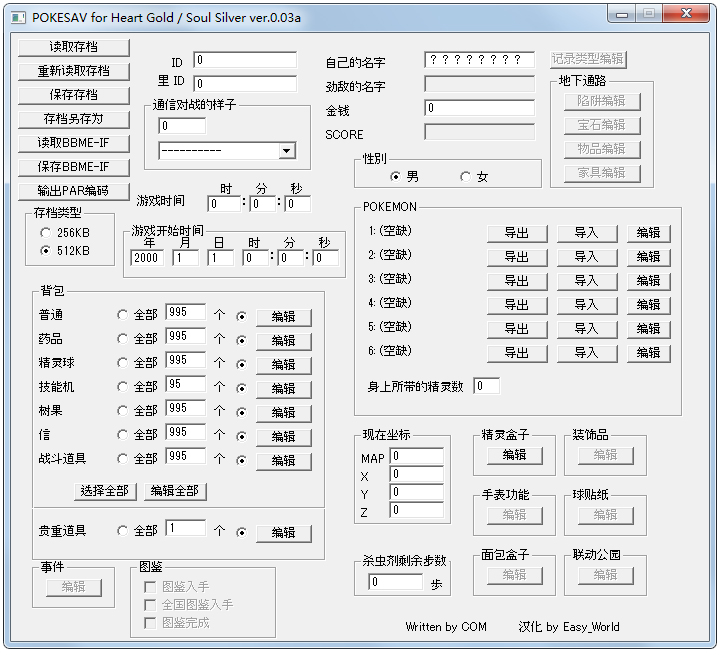Select the 256KB save type radio button
Image resolution: width=722 pixels, height=655 pixels.
pyautogui.click(x=46, y=232)
